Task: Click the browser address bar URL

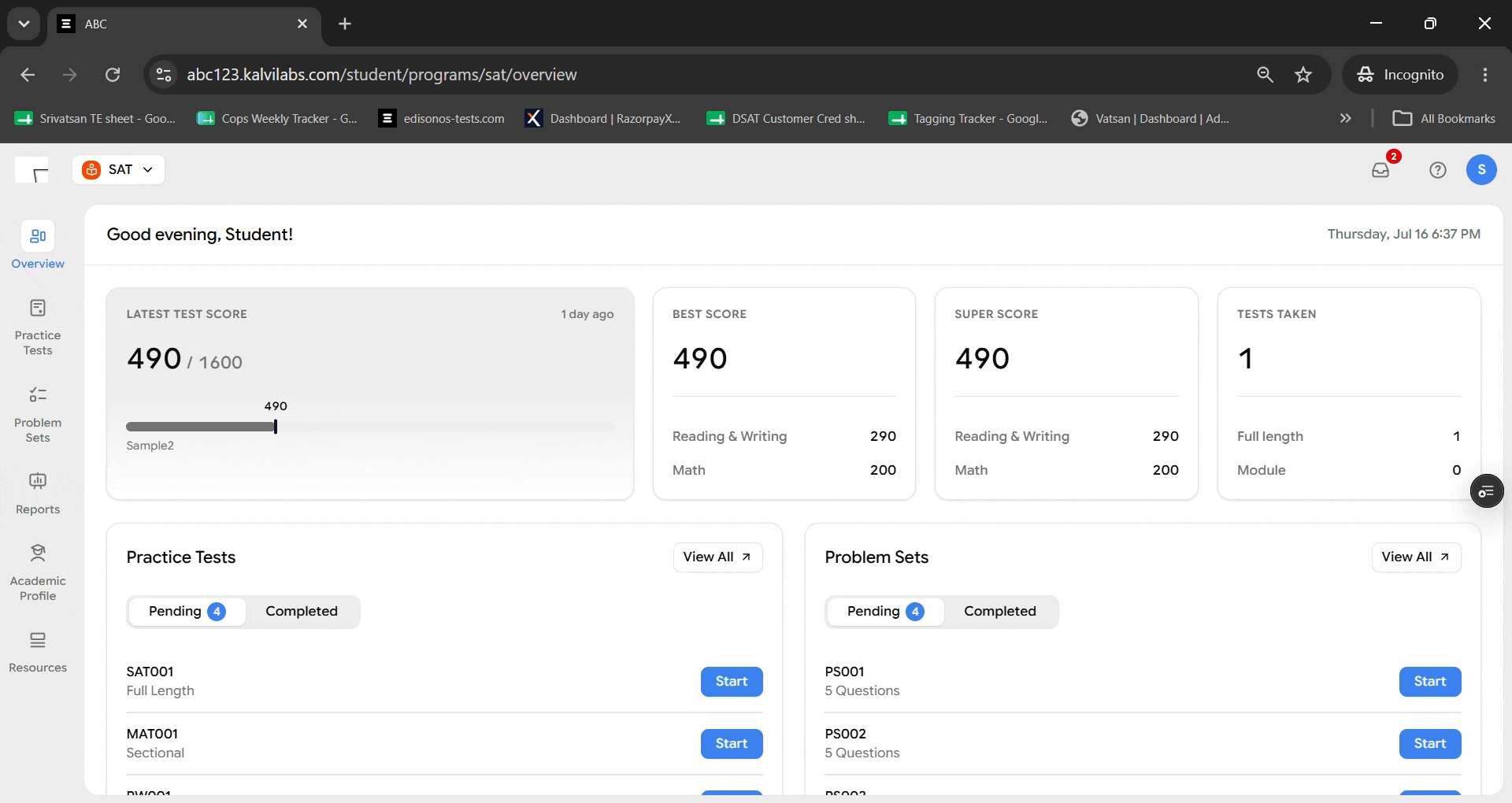Action: (382, 75)
